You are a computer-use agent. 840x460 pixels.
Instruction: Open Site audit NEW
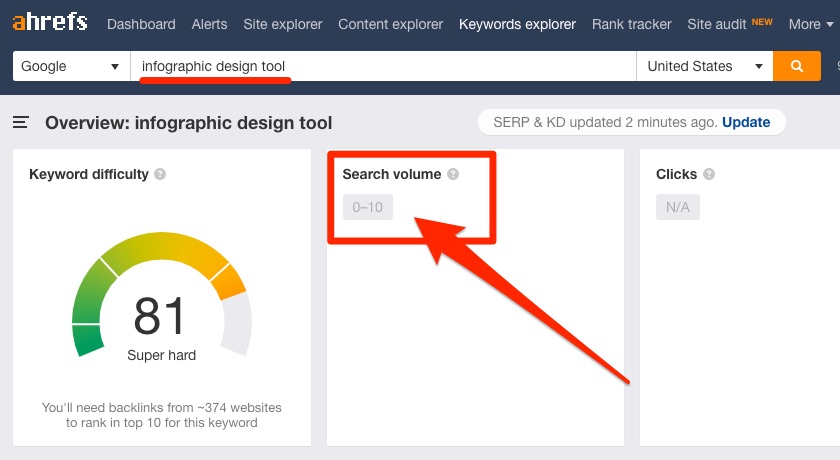pos(730,24)
